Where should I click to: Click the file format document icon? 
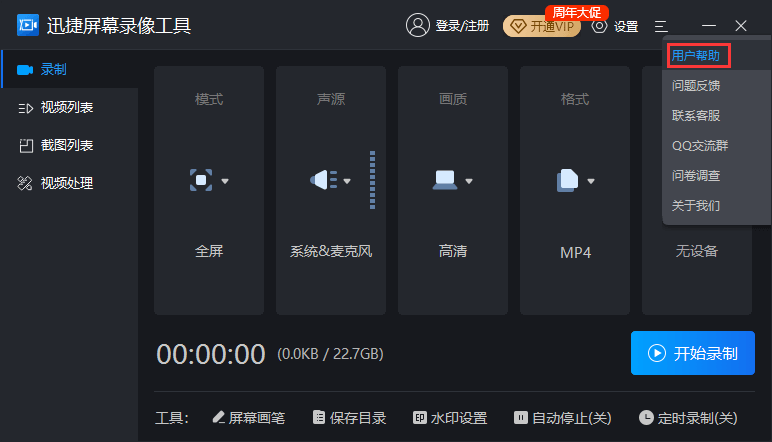click(567, 181)
